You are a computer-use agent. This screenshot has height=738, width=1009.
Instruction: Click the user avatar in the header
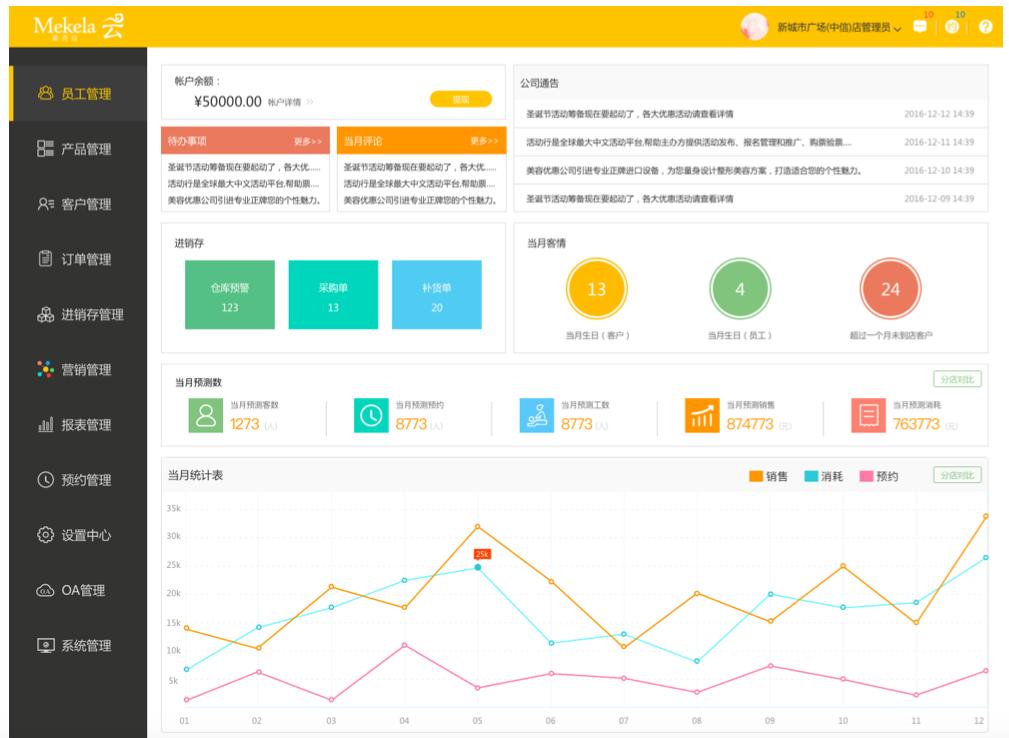[753, 26]
